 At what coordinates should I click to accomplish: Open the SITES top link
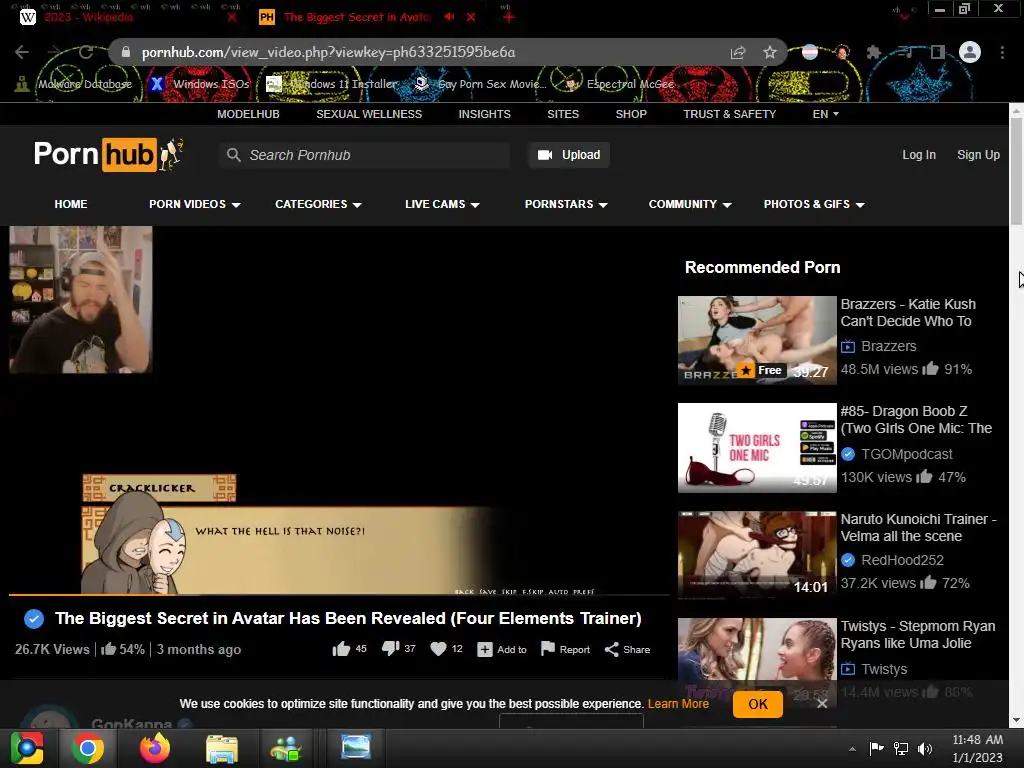point(563,114)
